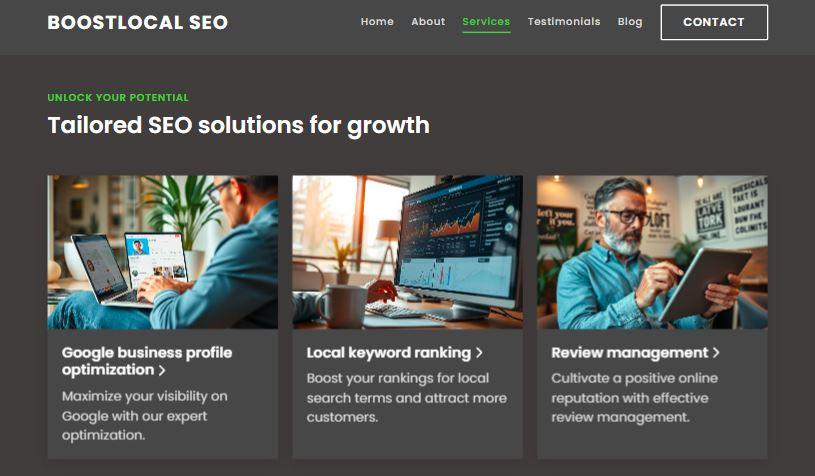The image size is (815, 476).
Task: Click the chevron beside Review management
Action: tap(716, 353)
